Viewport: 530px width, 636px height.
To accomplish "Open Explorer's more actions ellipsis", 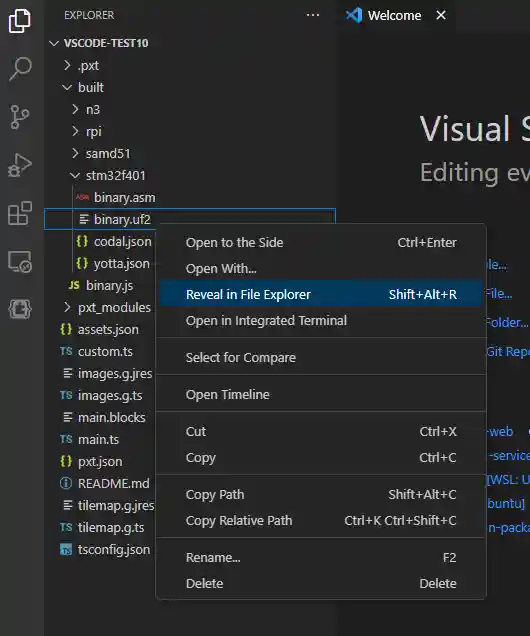I will (313, 15).
